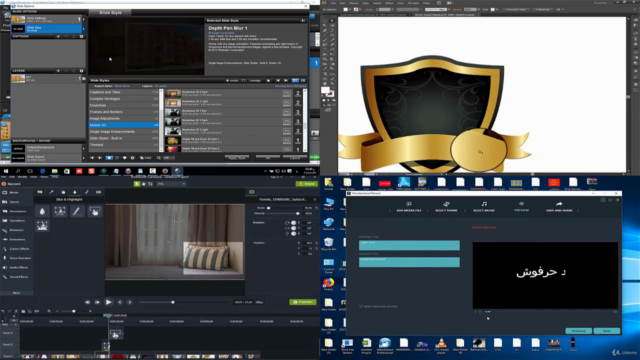640x360 pixels.
Task: Select the Camtasia canvas Edit arrow tool
Action: (137, 184)
